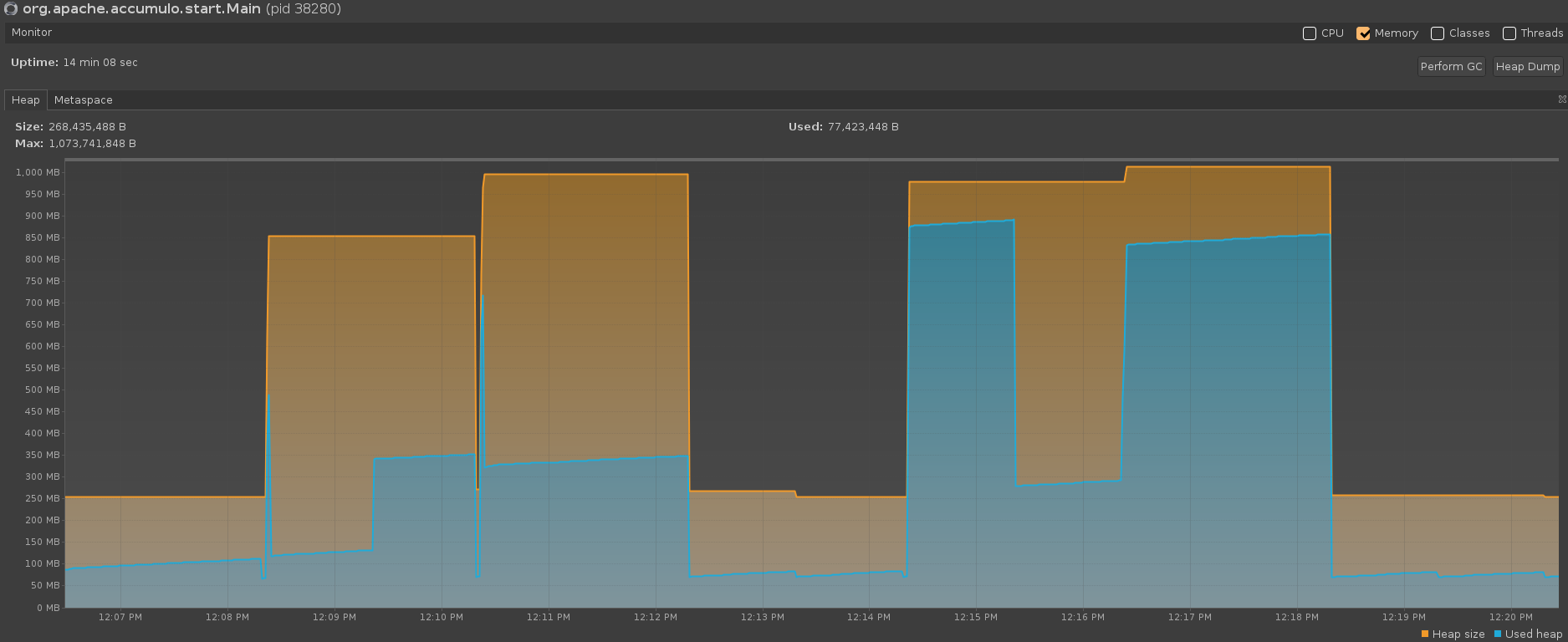The width and height of the screenshot is (1568, 642).
Task: Click the 12:10 PM time axis label
Action: tap(441, 617)
